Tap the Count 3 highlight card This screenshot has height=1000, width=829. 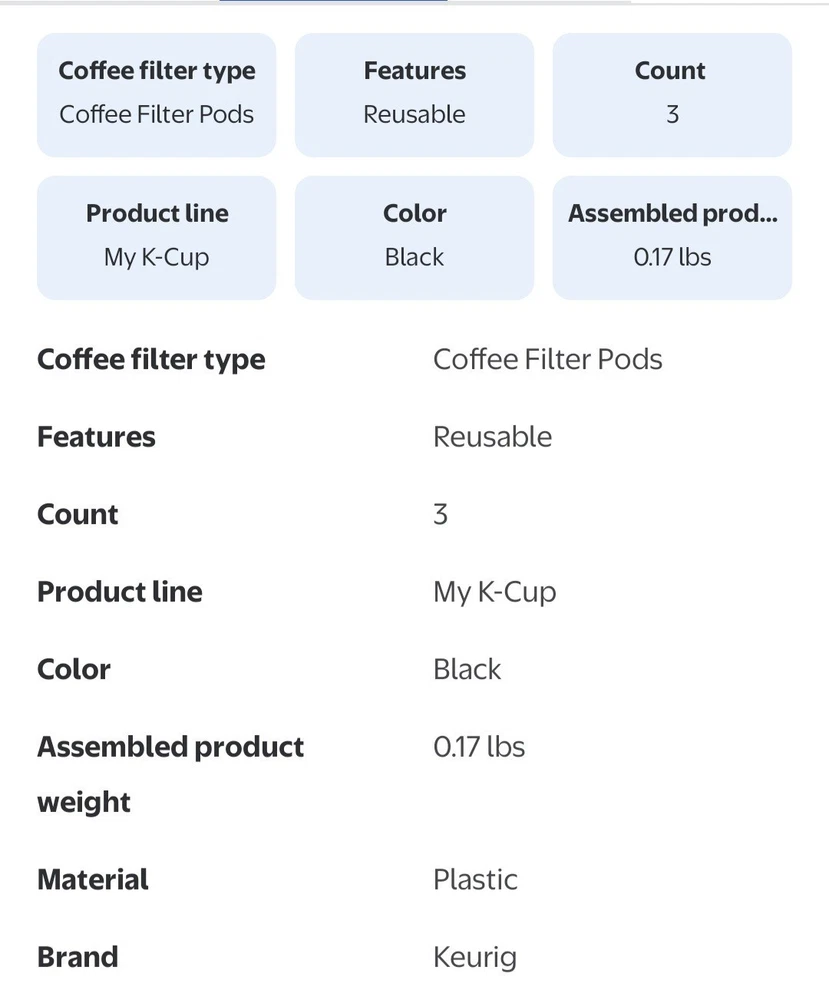(672, 95)
